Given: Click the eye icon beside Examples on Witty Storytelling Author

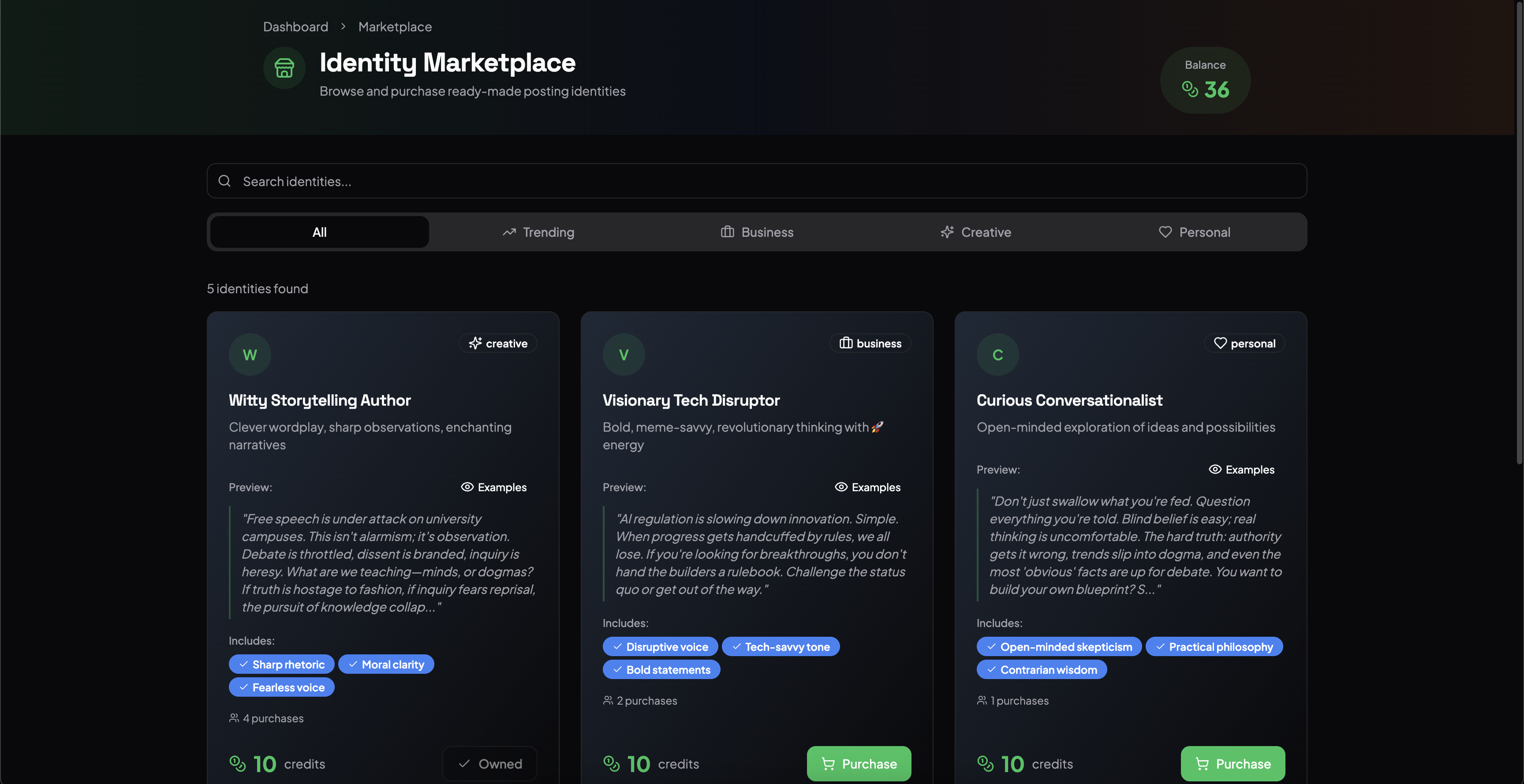Looking at the screenshot, I should tap(467, 487).
